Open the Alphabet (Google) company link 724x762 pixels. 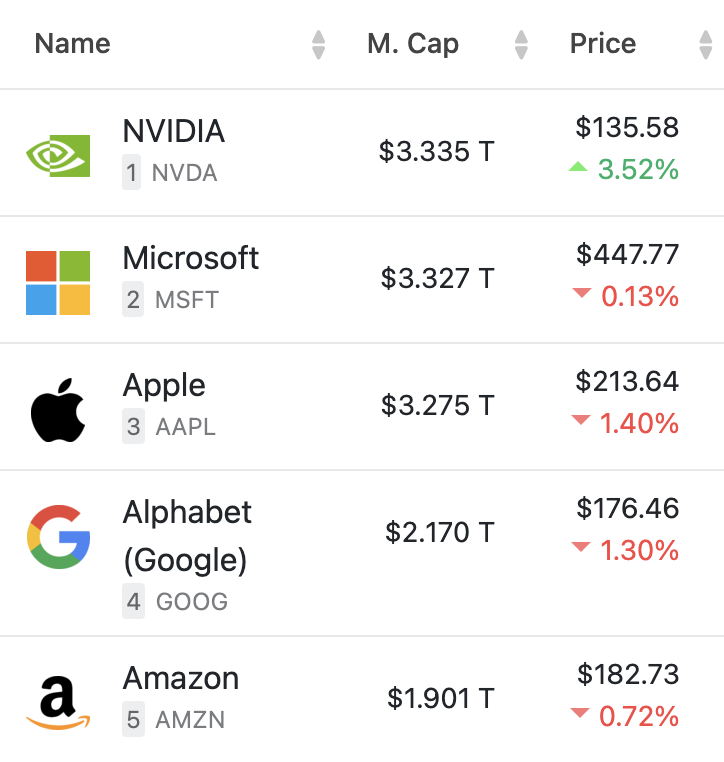click(x=187, y=536)
